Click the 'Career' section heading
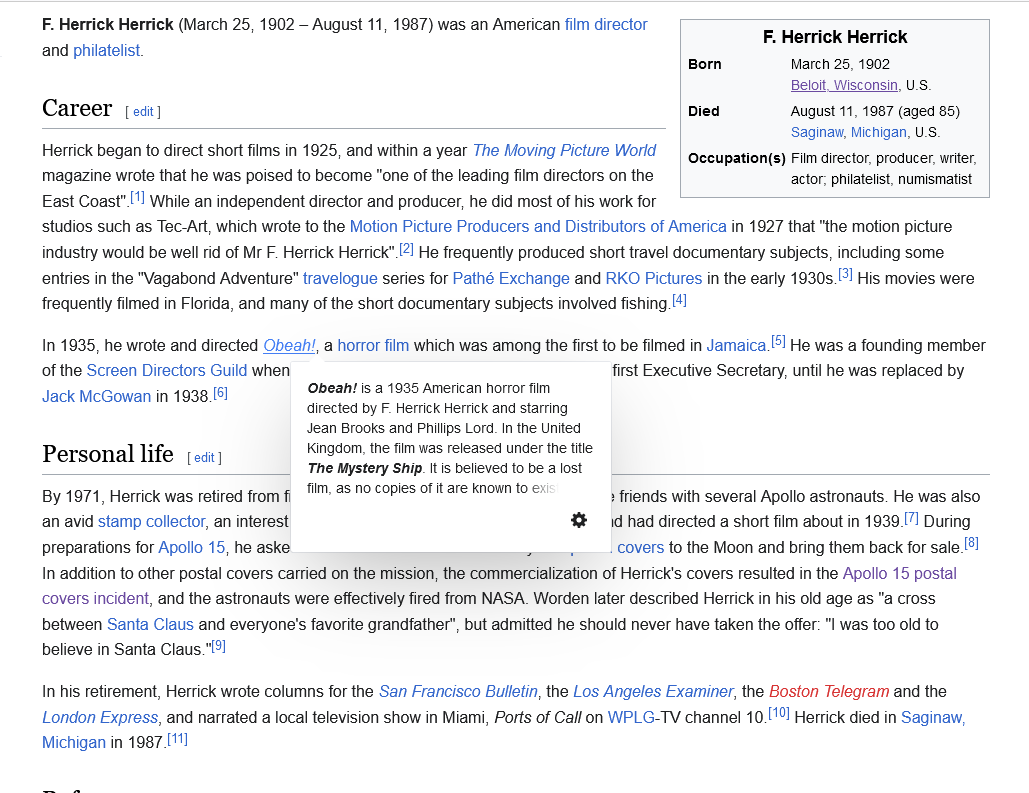 (77, 108)
